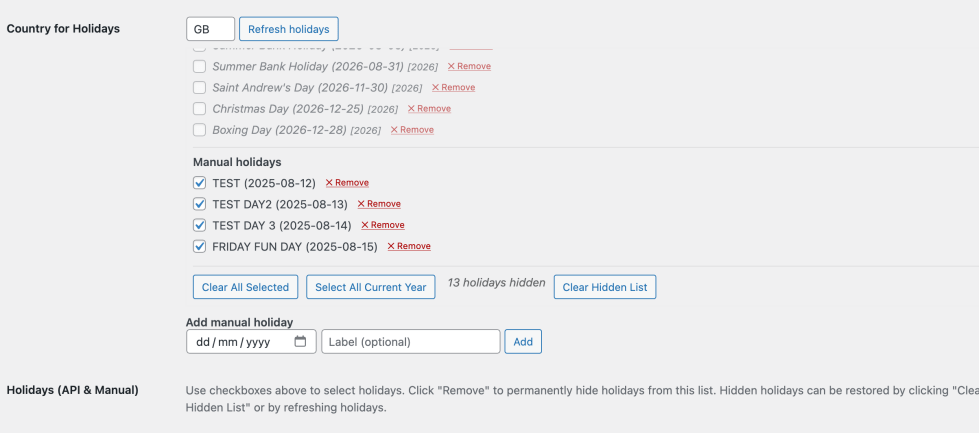Remove the TEST DAY 3 manual holiday

pos(383,225)
